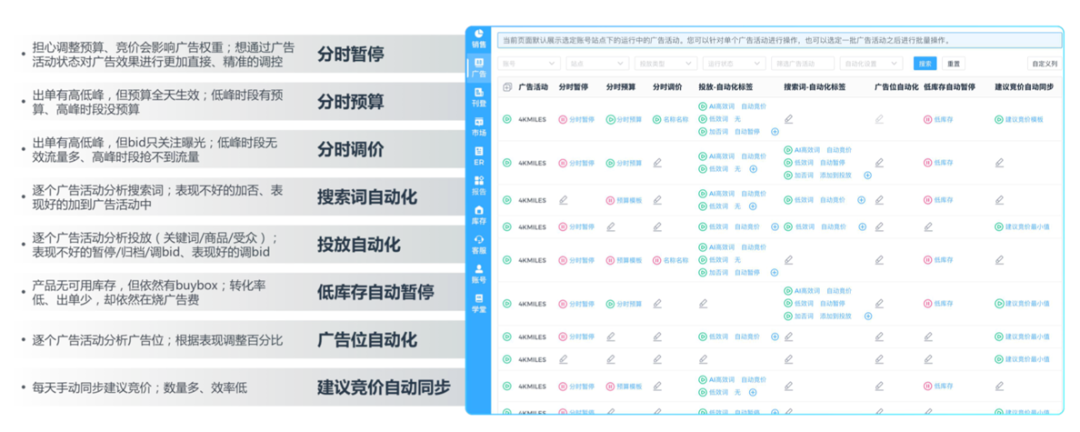
Task: Click the 投放-自动化标签 column header
Action: pos(725,88)
